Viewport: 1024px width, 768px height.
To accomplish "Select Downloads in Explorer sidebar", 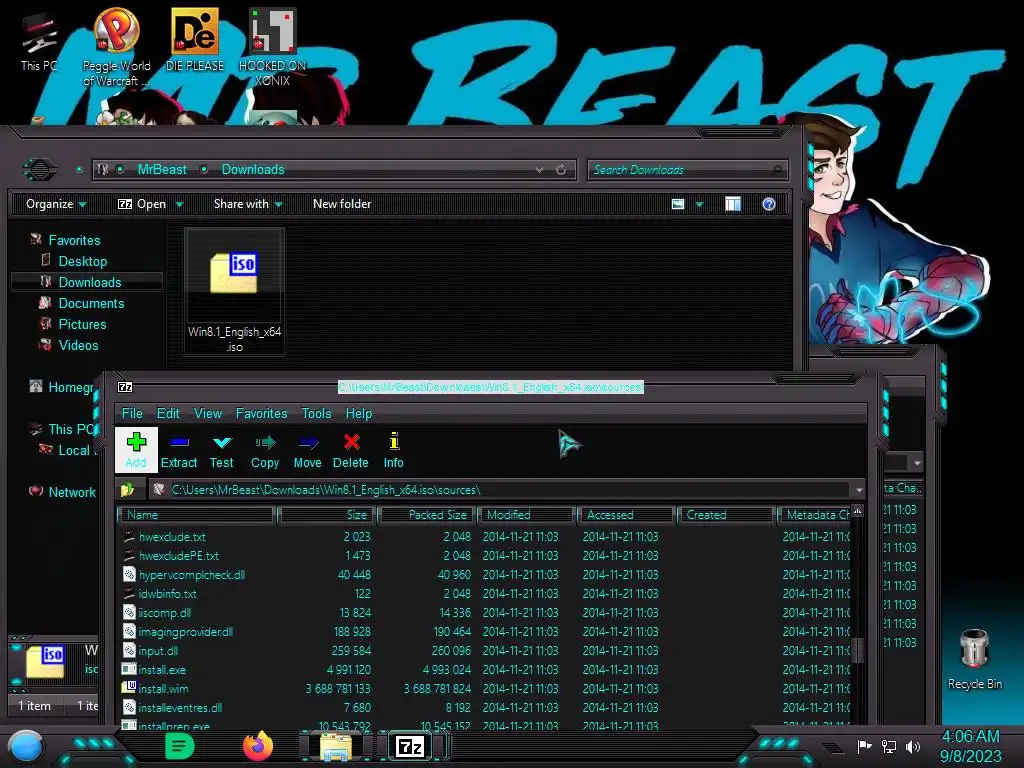I will point(89,282).
